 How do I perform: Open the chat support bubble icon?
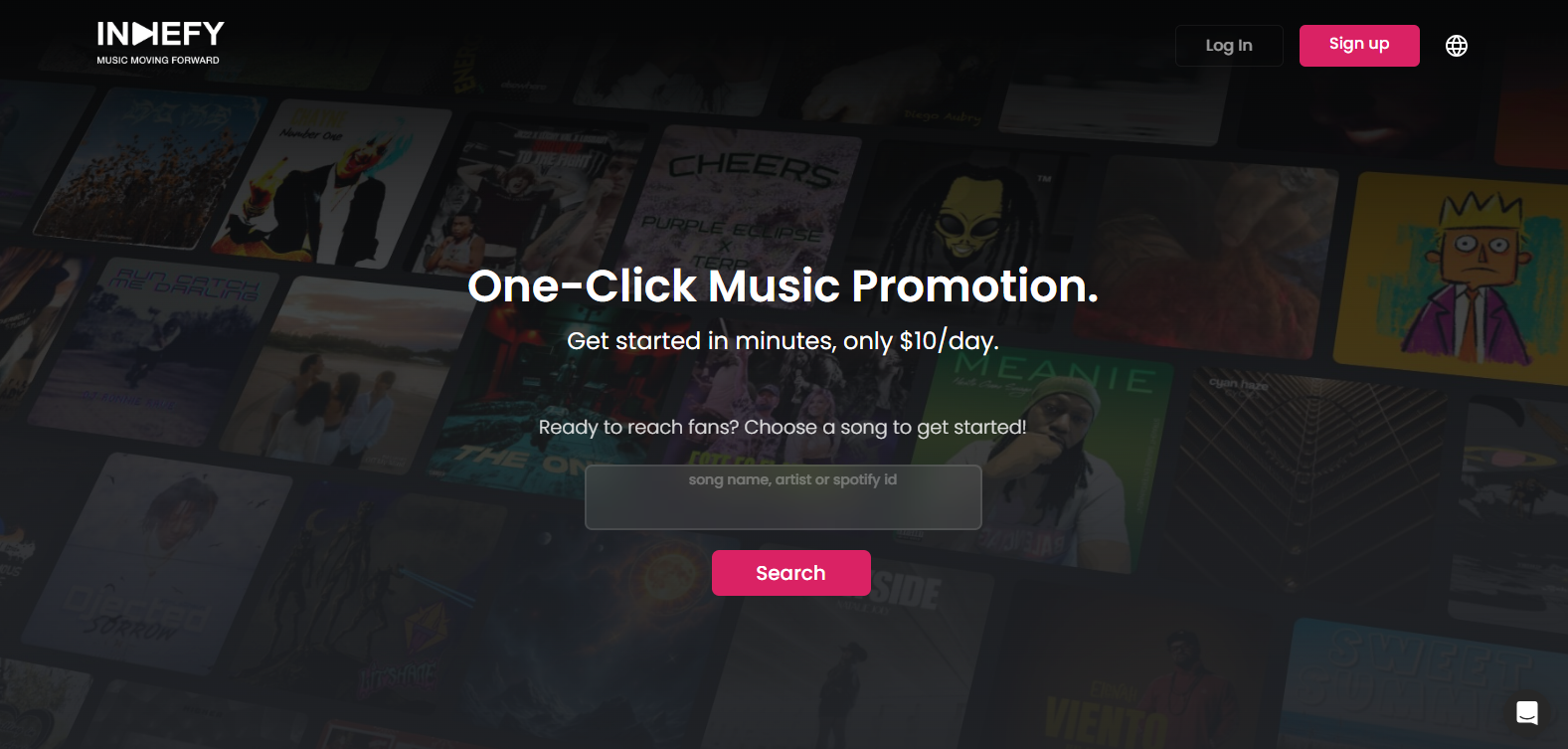1527,712
